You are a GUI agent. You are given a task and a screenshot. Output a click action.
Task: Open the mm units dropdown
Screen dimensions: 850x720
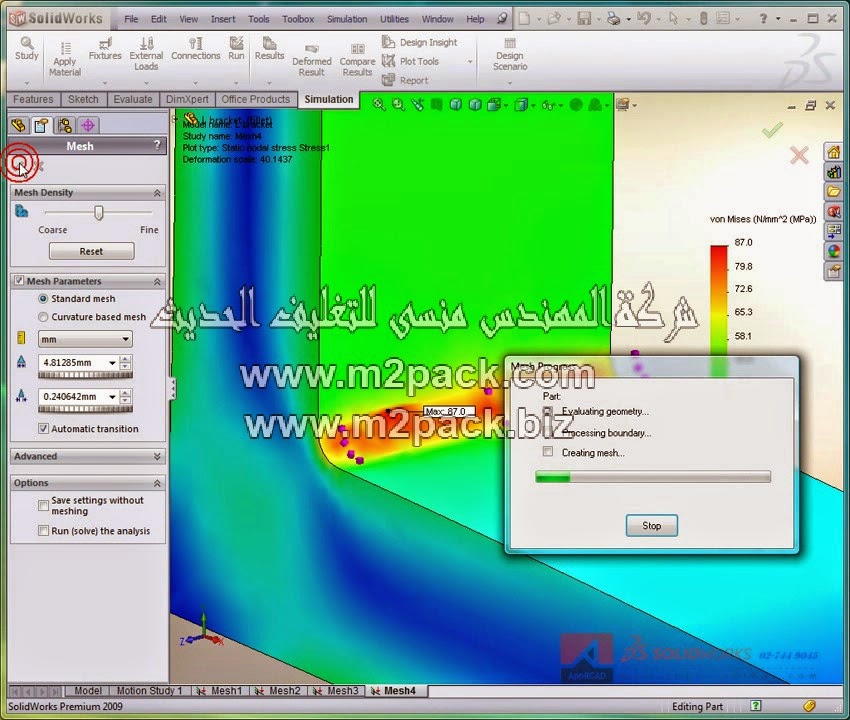click(x=125, y=339)
